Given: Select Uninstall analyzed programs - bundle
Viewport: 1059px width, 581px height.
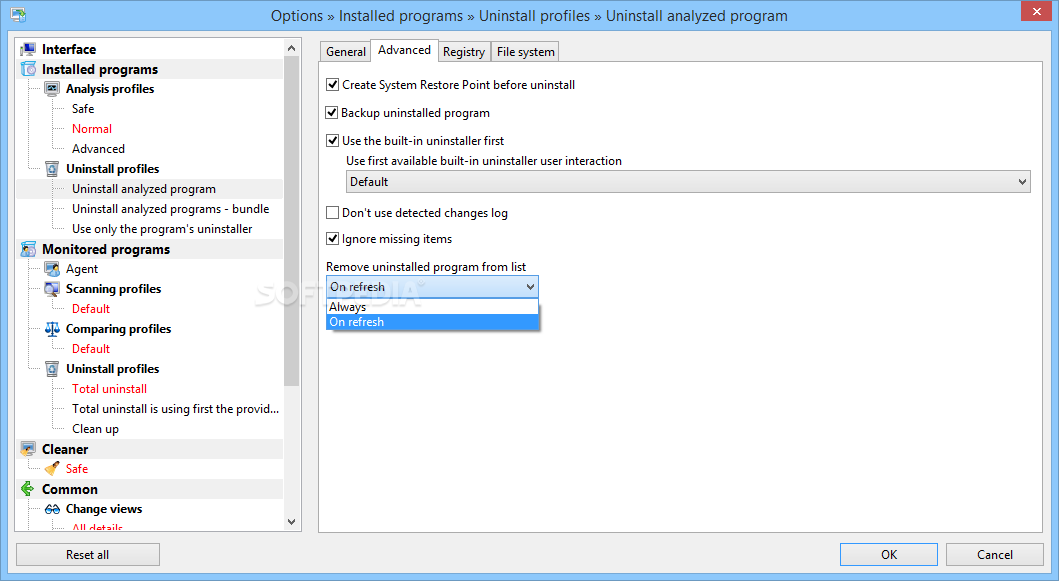Looking at the screenshot, I should pos(171,209).
